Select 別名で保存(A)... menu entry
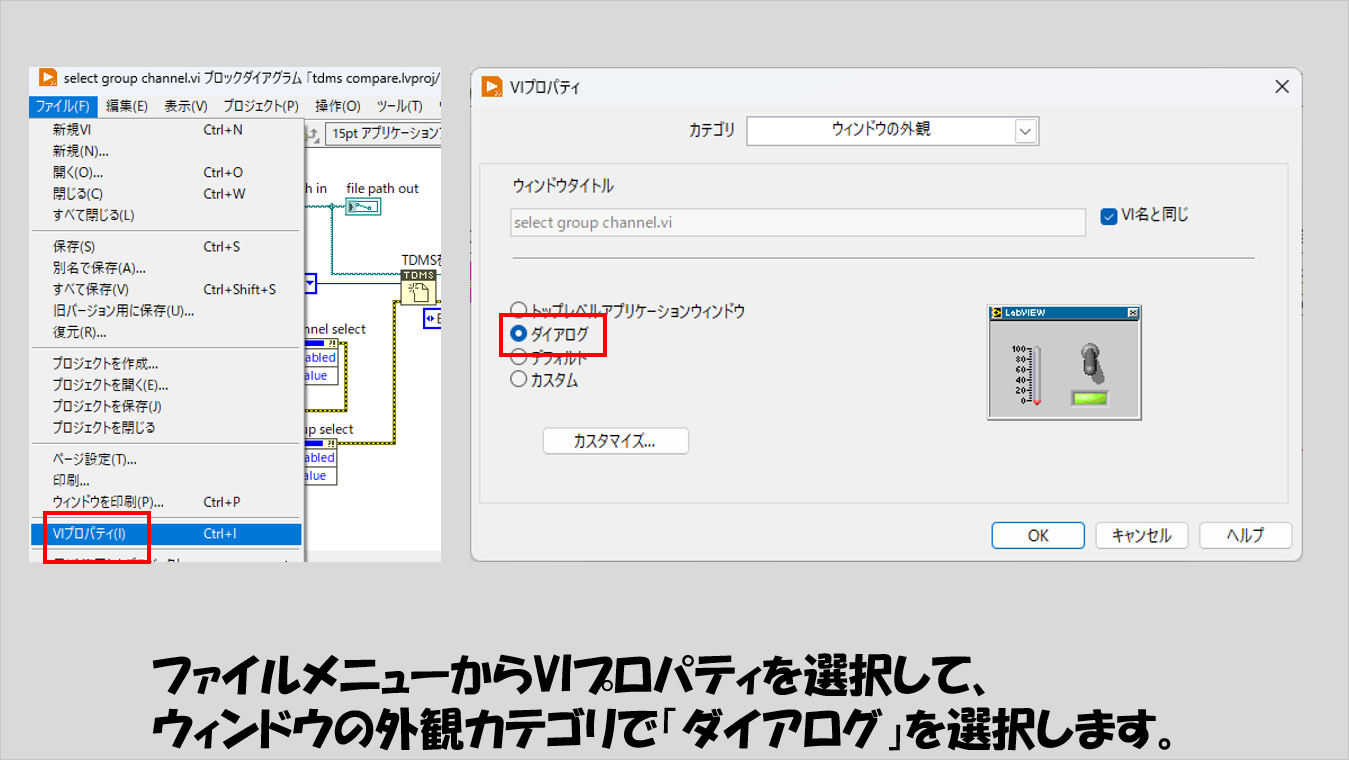Viewport: 1349px width, 760px height. [100, 268]
